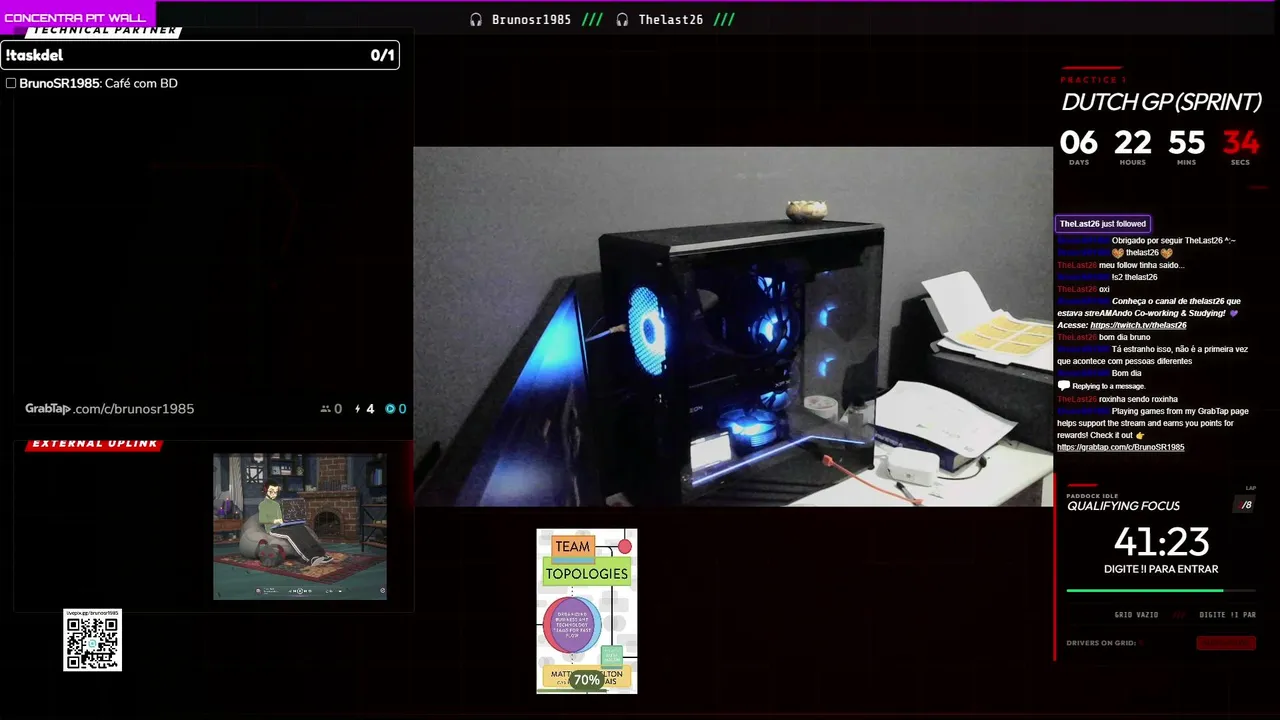Click the 0/1 task counter
Viewport: 1280px width, 720px height.
[382, 55]
